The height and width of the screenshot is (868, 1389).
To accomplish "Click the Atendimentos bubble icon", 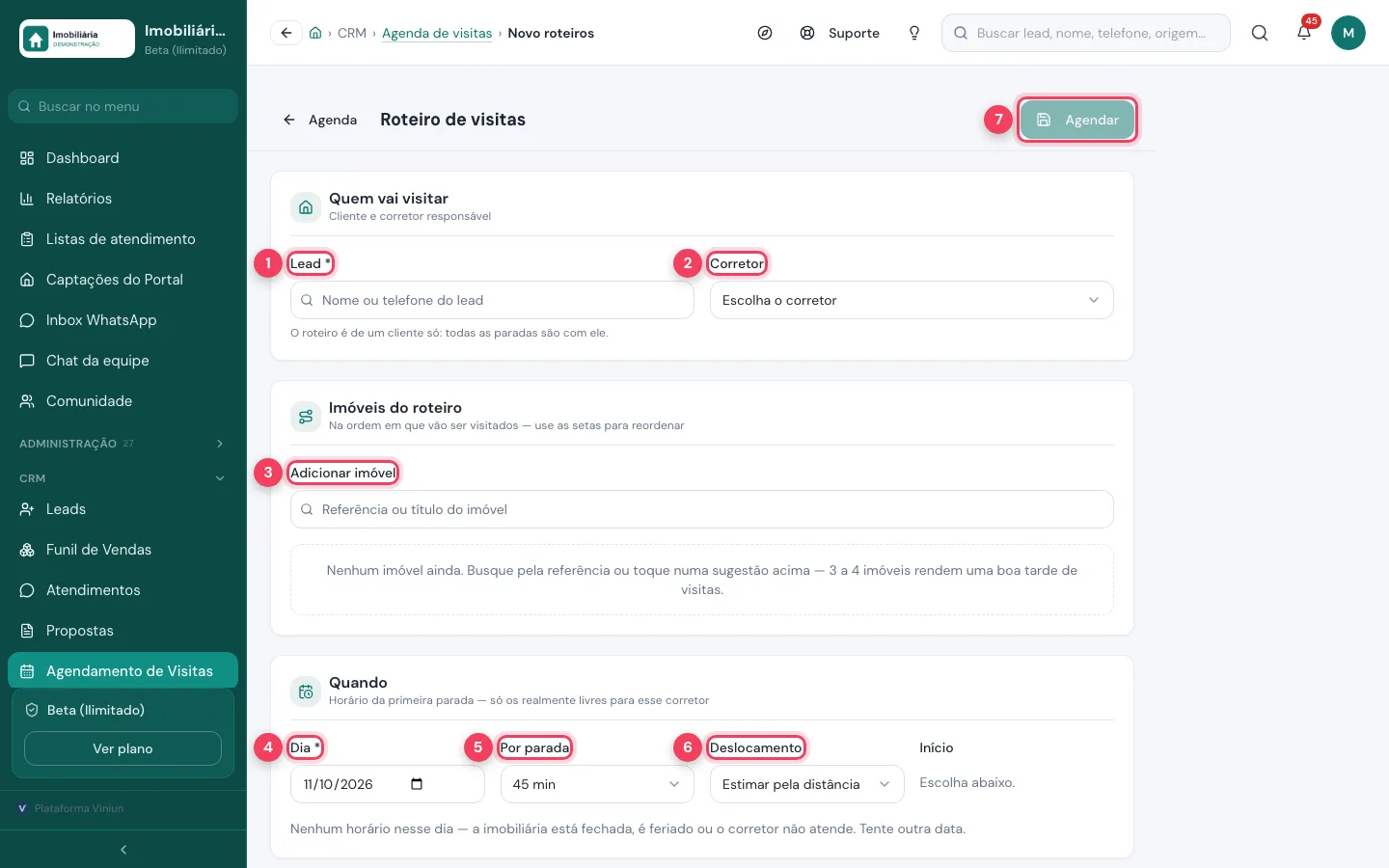I will click(x=27, y=590).
